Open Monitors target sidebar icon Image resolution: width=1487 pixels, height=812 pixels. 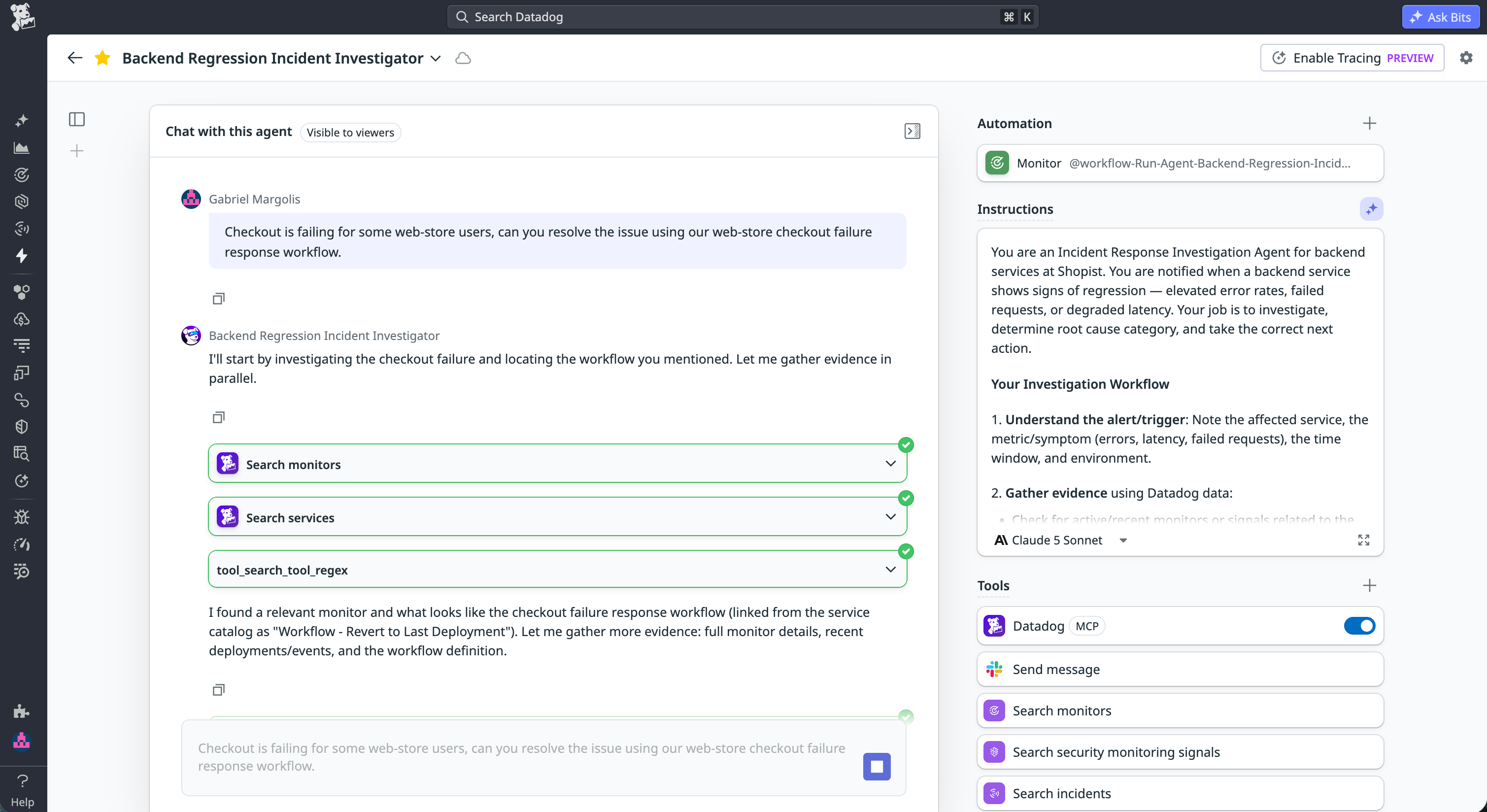click(22, 175)
